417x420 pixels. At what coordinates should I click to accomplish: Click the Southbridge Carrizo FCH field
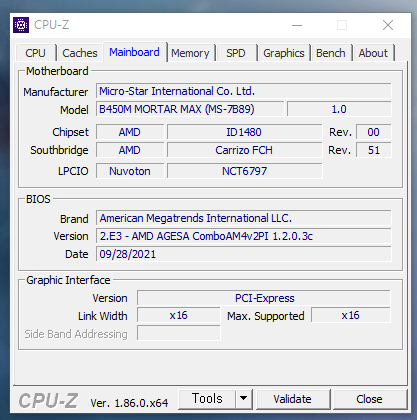pos(244,150)
